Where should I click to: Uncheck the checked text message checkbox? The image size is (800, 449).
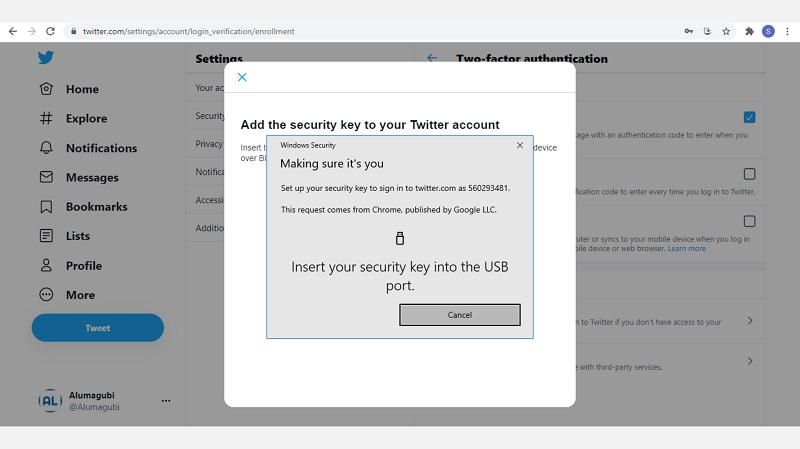[749, 117]
